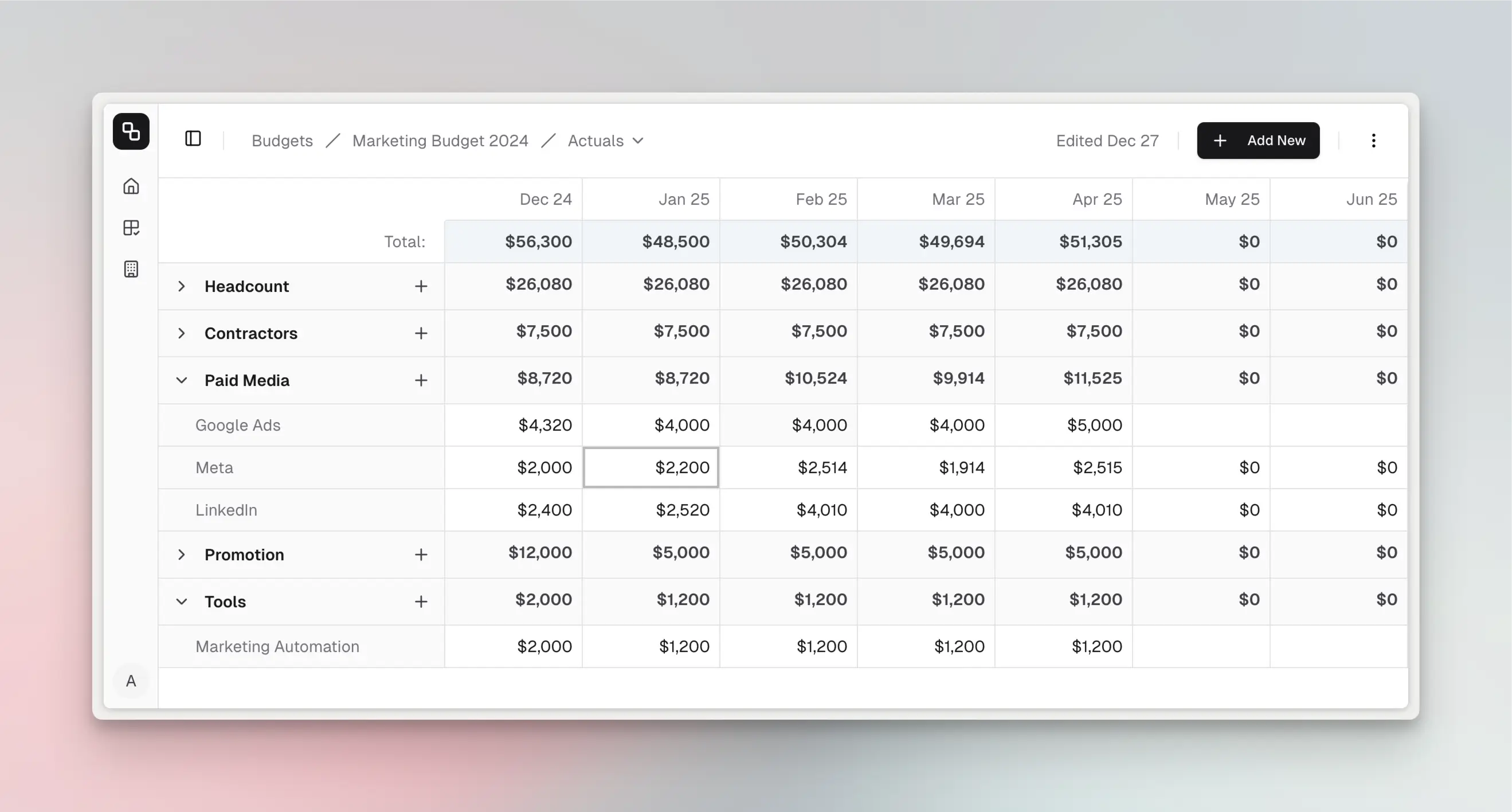
Task: Toggle the navigation sidebar panel icon
Action: [x=193, y=139]
